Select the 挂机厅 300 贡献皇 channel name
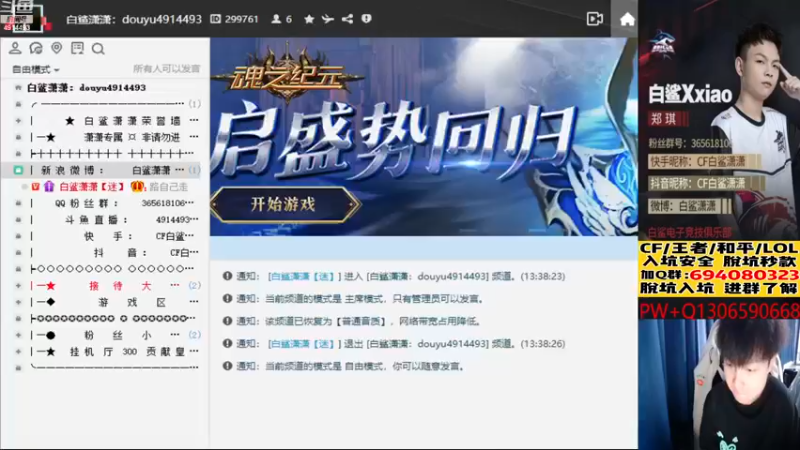 tap(127, 352)
